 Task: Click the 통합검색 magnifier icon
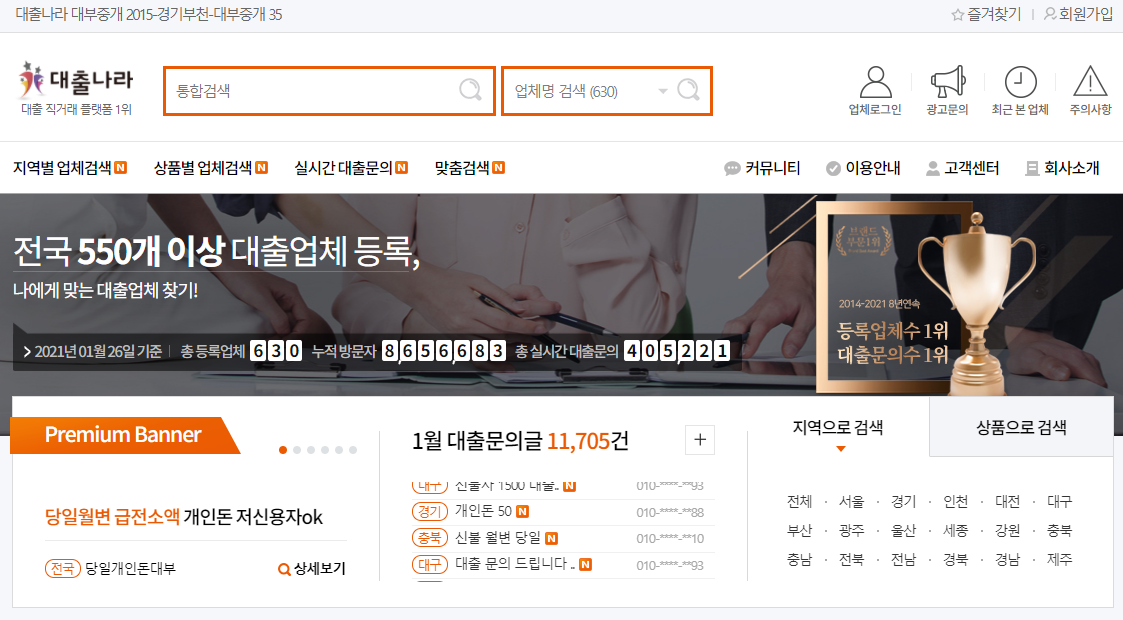(x=470, y=90)
